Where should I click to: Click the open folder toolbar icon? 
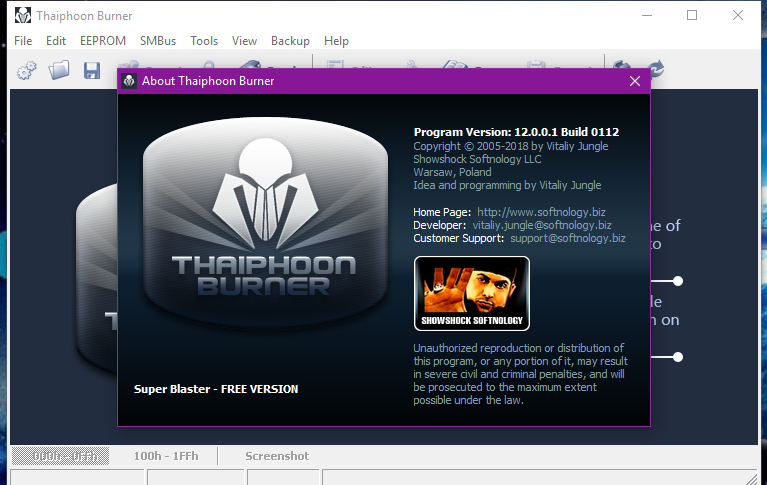pyautogui.click(x=59, y=70)
